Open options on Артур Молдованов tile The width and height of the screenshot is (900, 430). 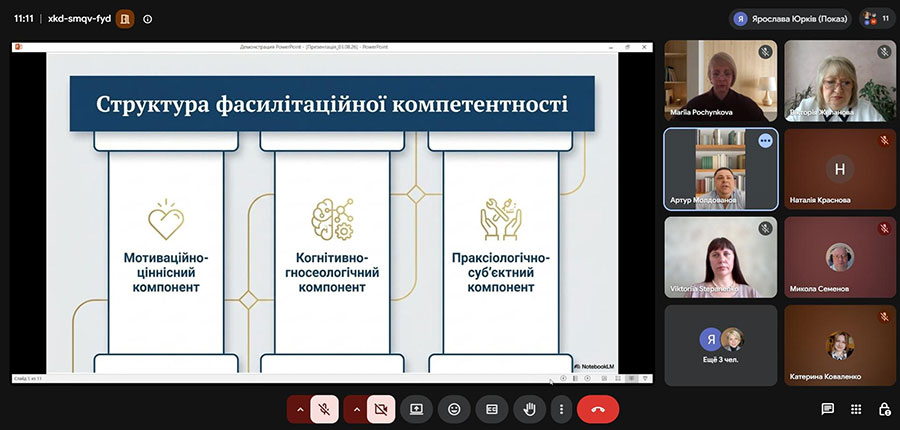pos(765,141)
